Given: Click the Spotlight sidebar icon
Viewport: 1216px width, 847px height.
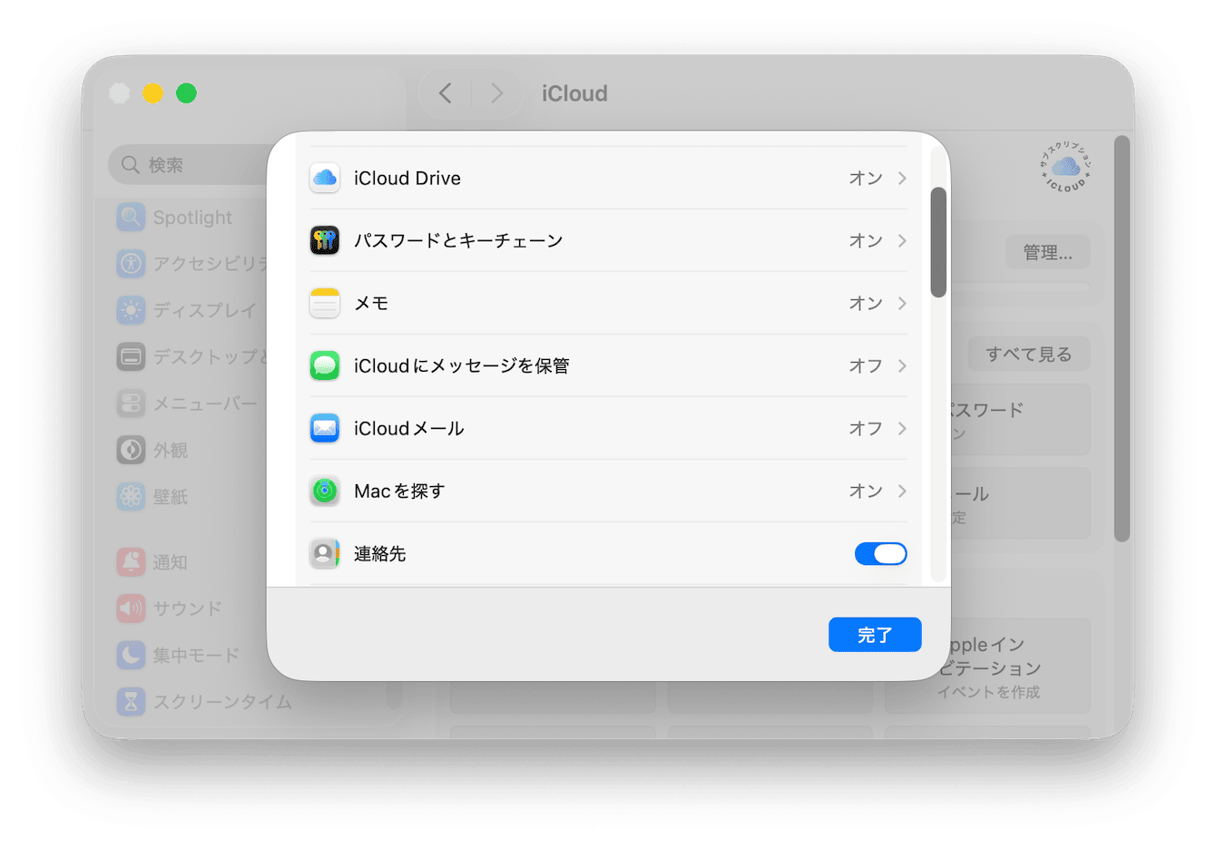Looking at the screenshot, I should tap(131, 217).
